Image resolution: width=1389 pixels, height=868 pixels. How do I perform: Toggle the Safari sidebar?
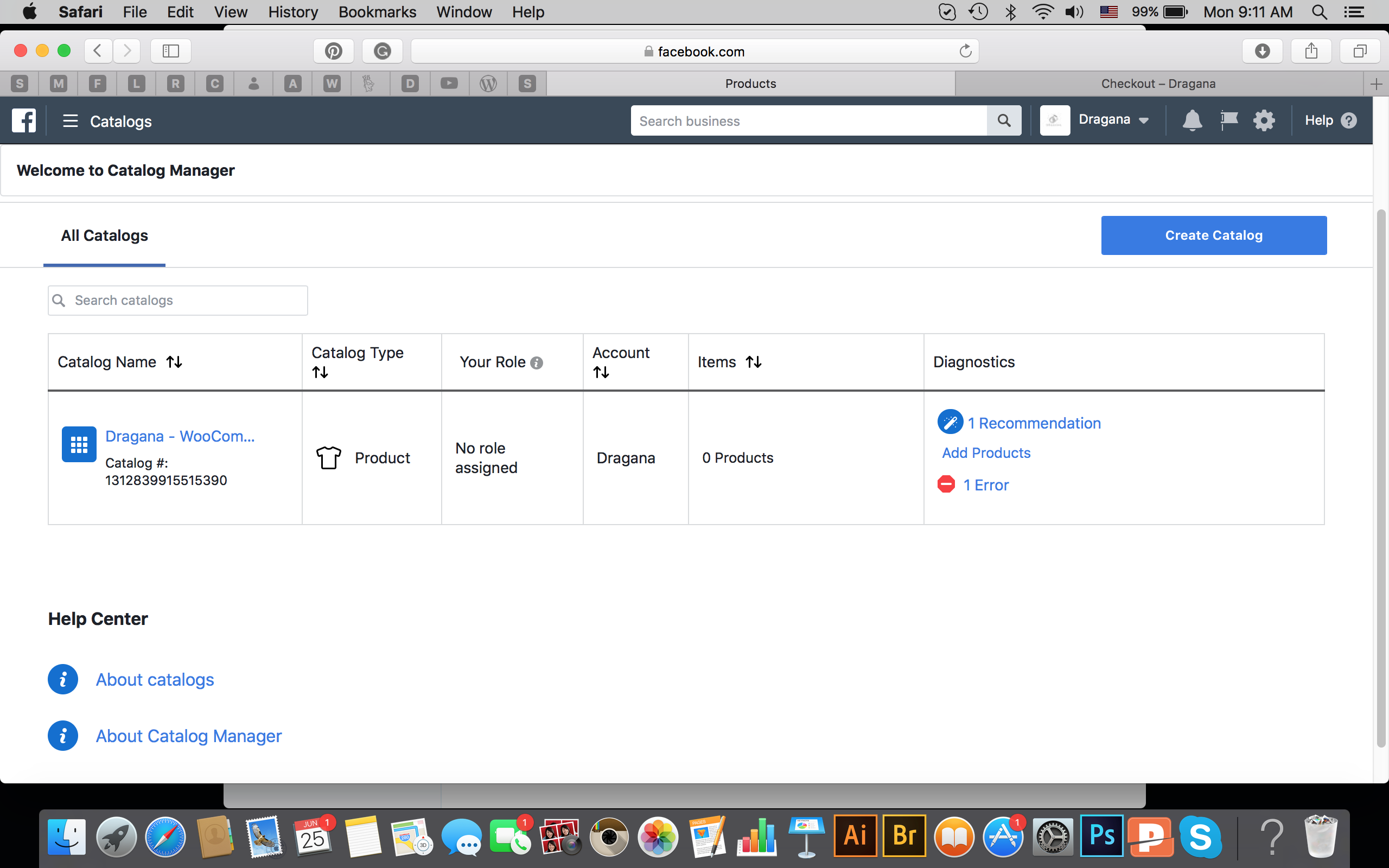[x=170, y=51]
